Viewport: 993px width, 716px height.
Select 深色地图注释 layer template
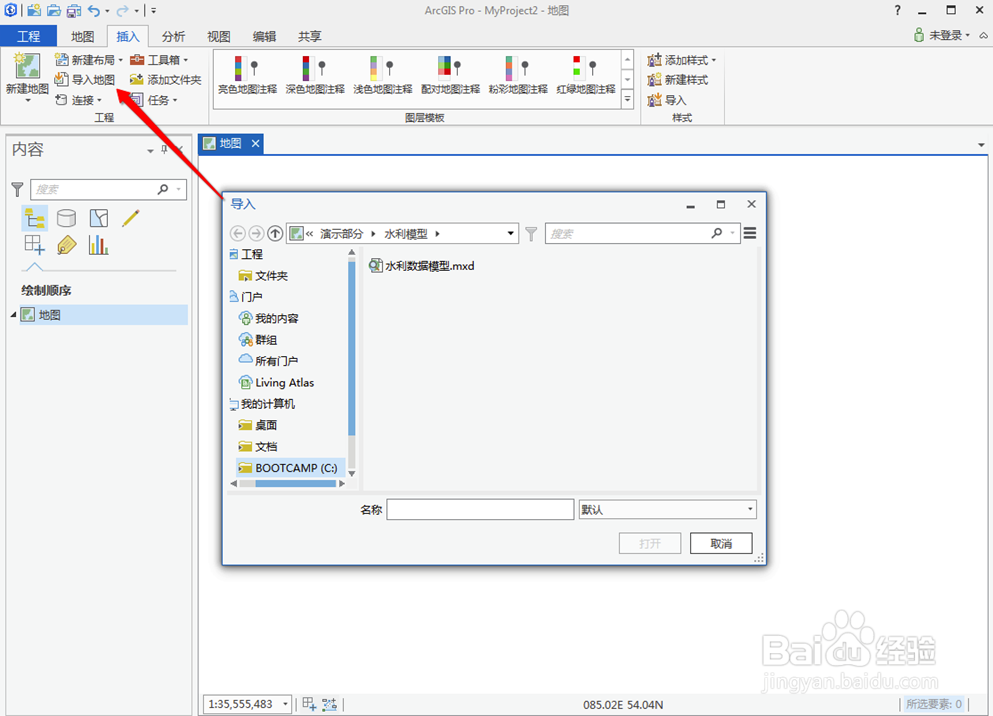[x=315, y=75]
